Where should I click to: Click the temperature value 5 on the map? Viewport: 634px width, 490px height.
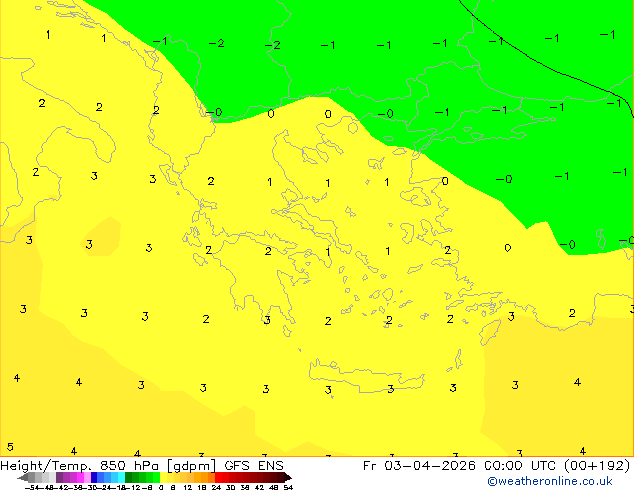[10, 447]
